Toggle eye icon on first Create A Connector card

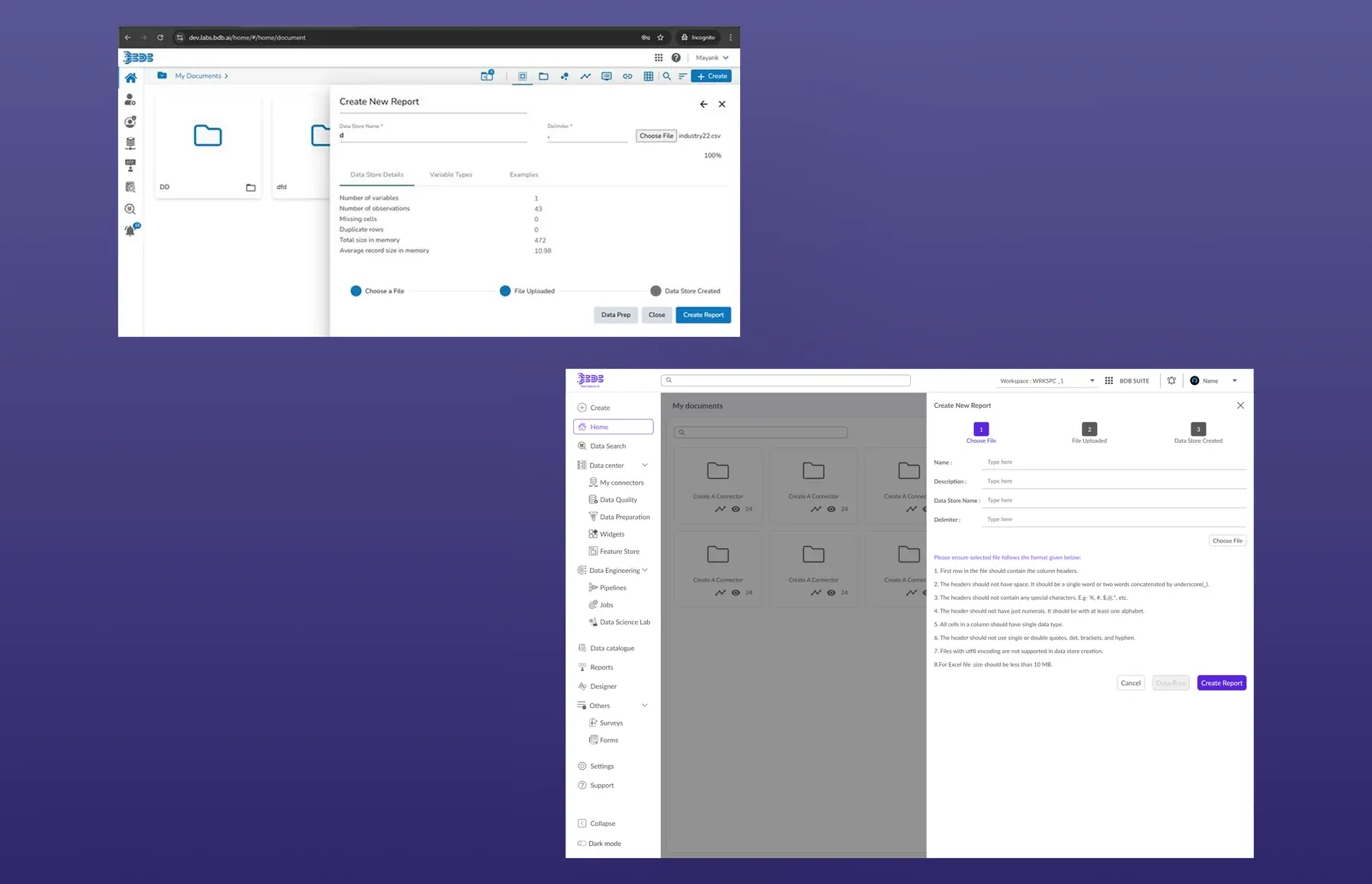click(736, 509)
